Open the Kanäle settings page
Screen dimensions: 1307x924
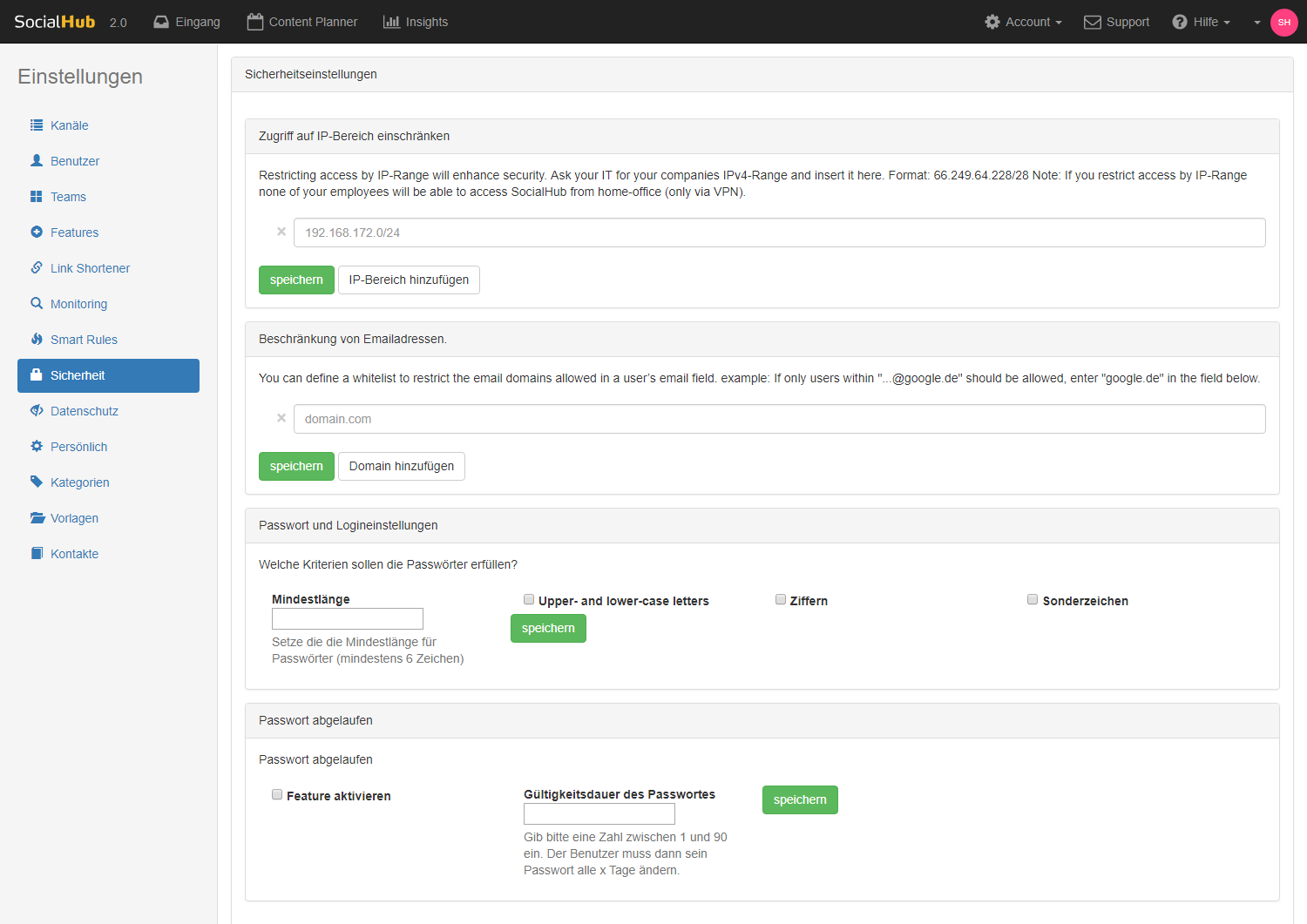tap(108, 125)
